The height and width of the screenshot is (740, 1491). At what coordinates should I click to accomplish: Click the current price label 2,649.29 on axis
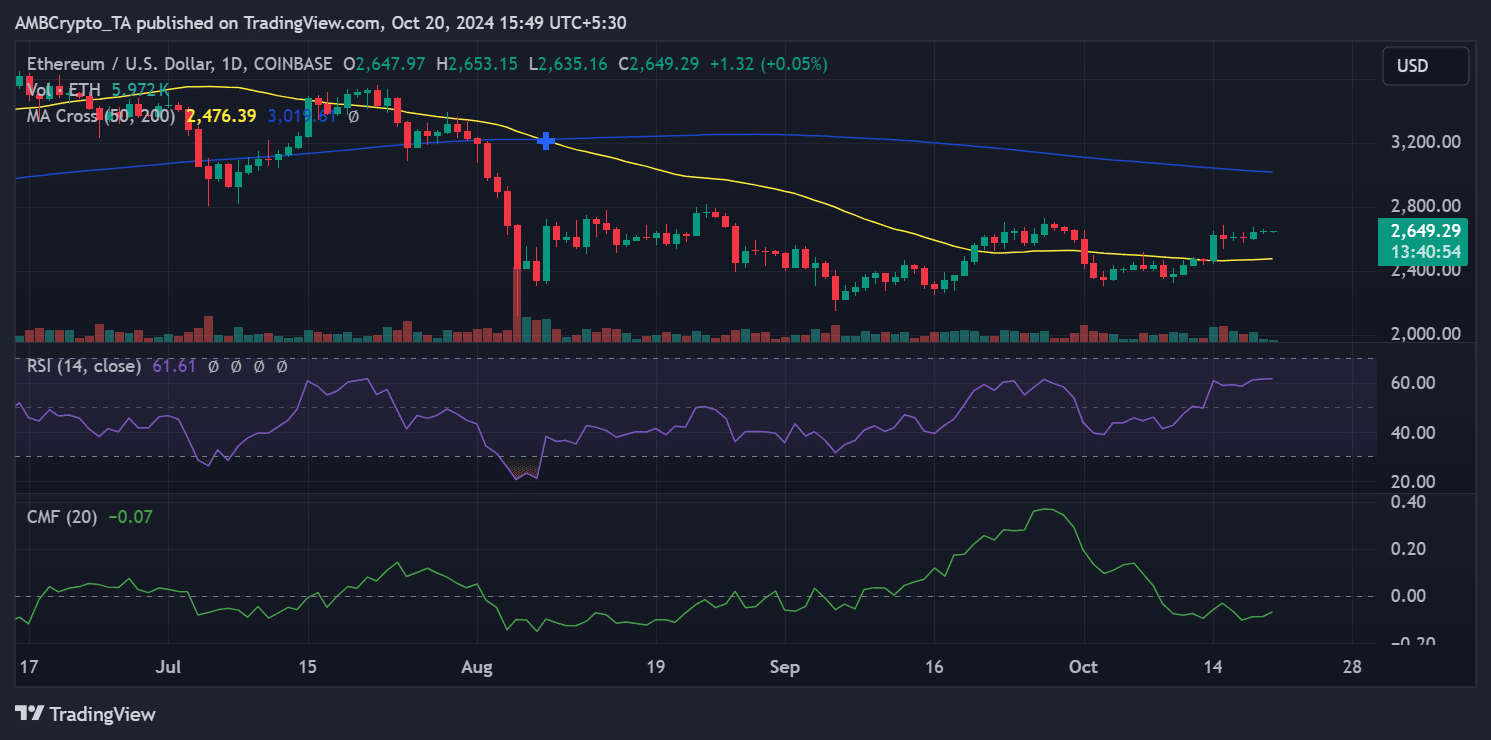point(1423,231)
